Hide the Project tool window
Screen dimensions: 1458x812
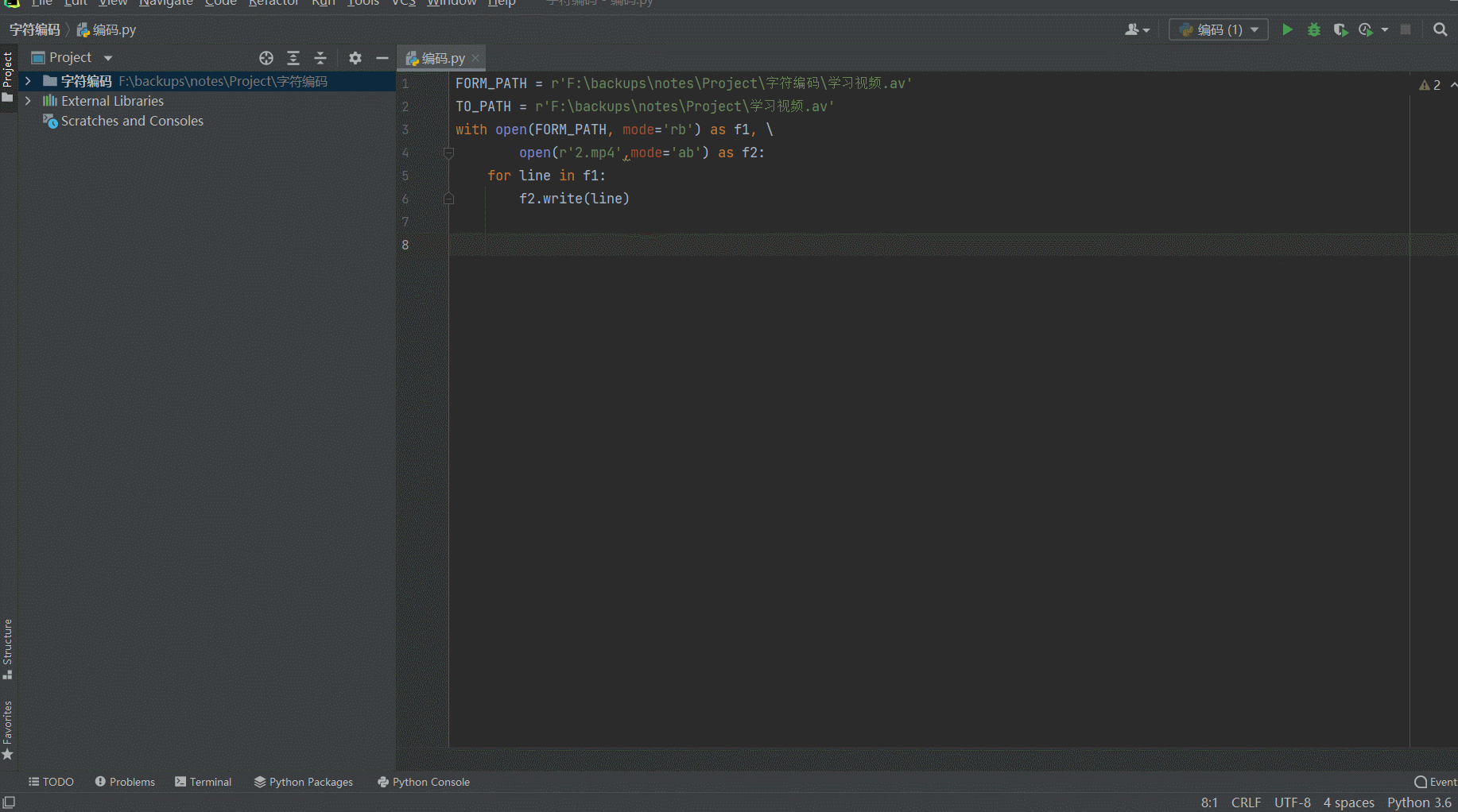click(382, 58)
